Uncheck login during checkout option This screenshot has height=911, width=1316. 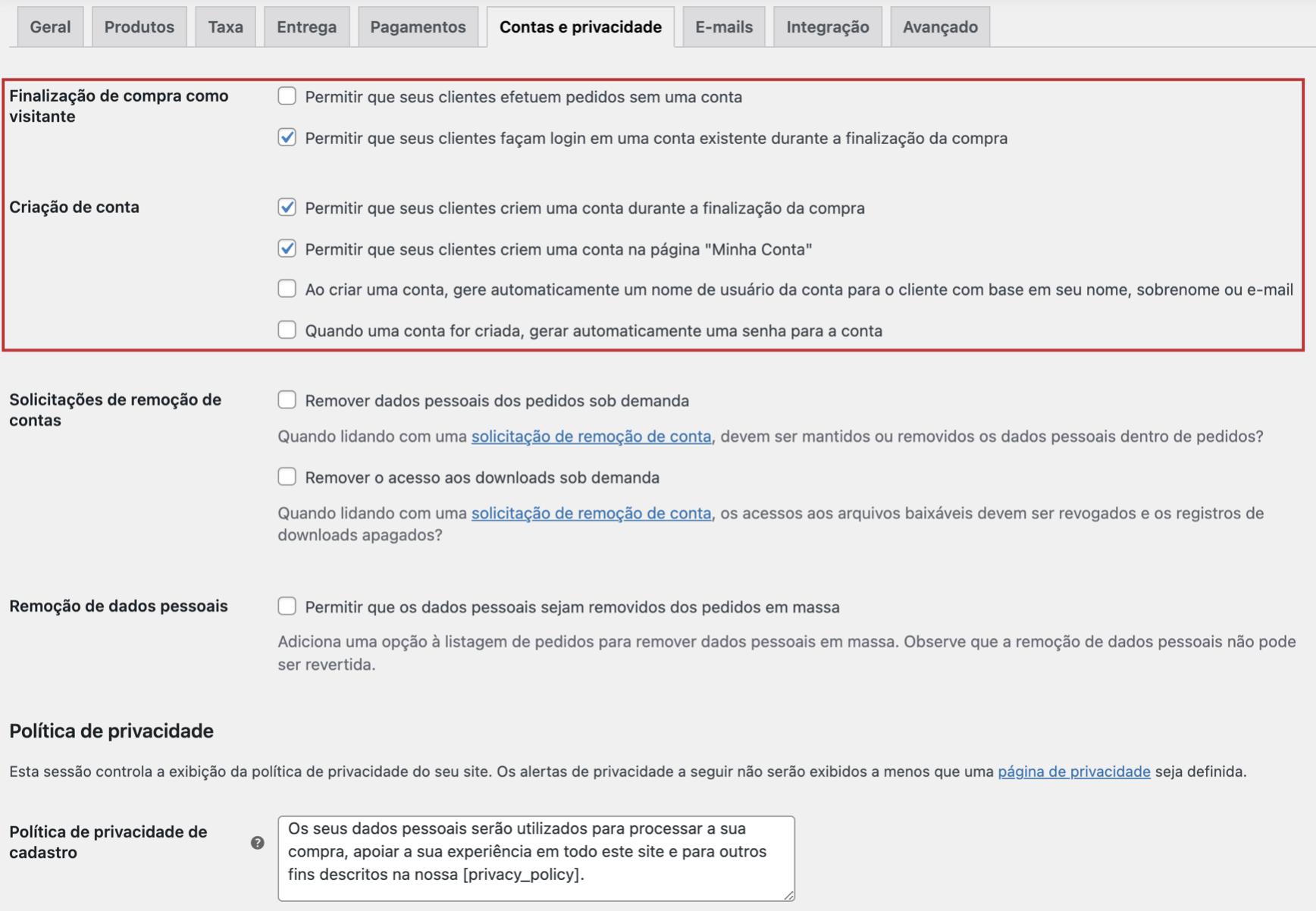coord(287,137)
